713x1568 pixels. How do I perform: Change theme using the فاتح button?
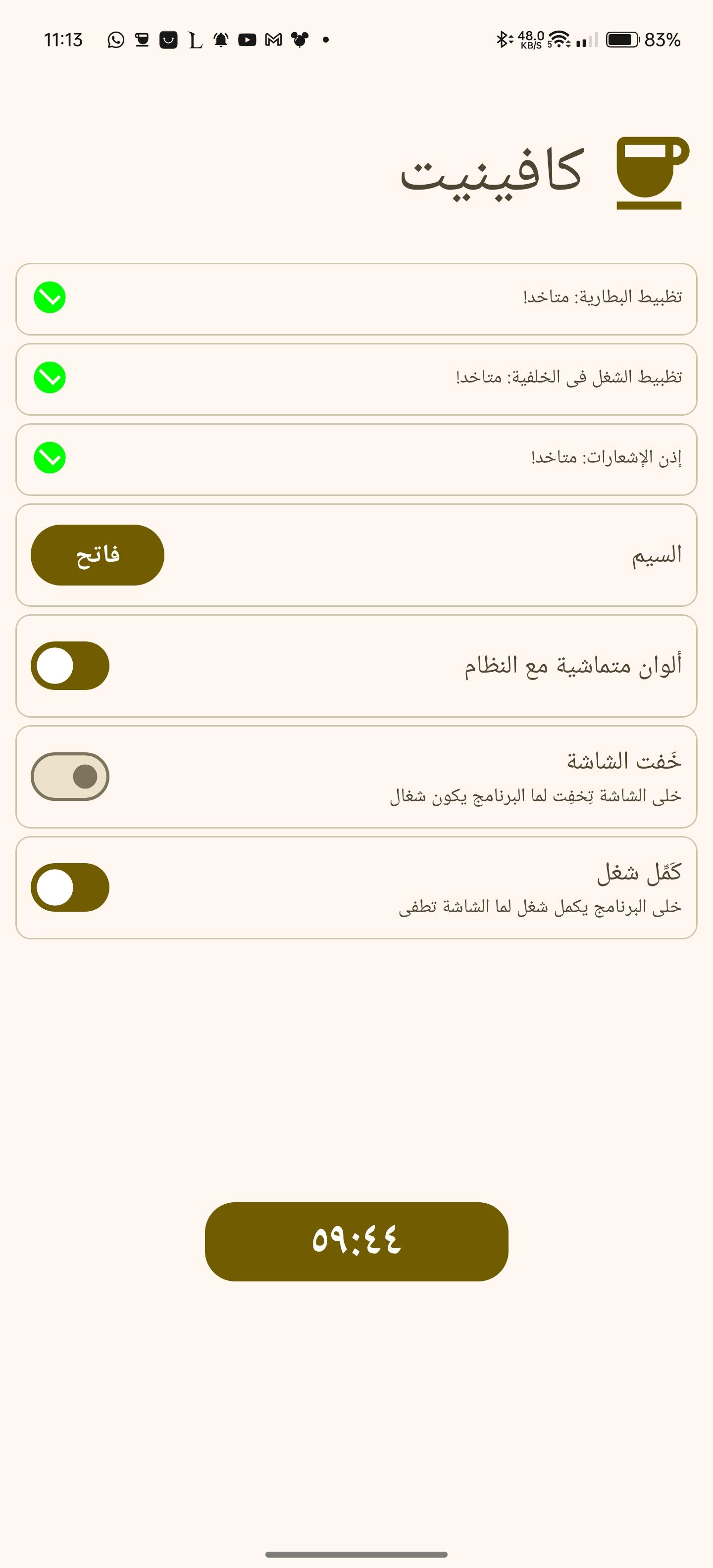pos(98,555)
